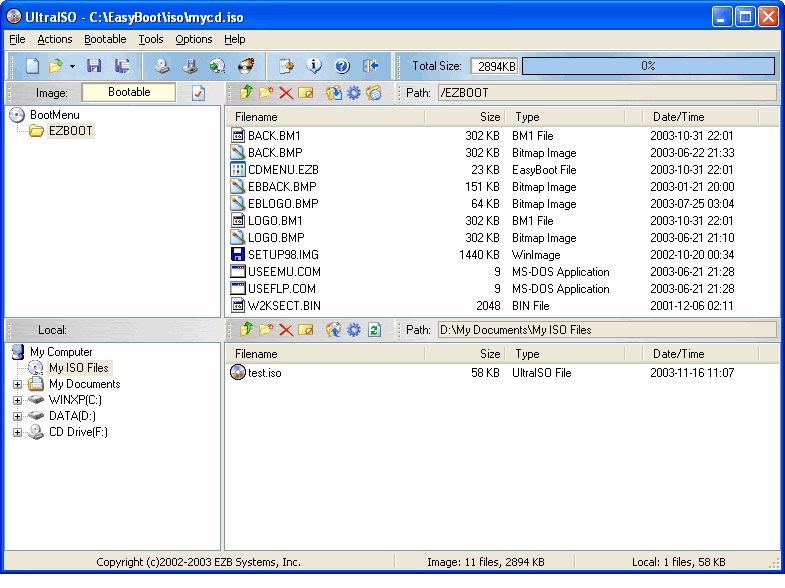785x588 pixels.
Task: Click the Make CD Image drive icon
Action: coord(162,66)
